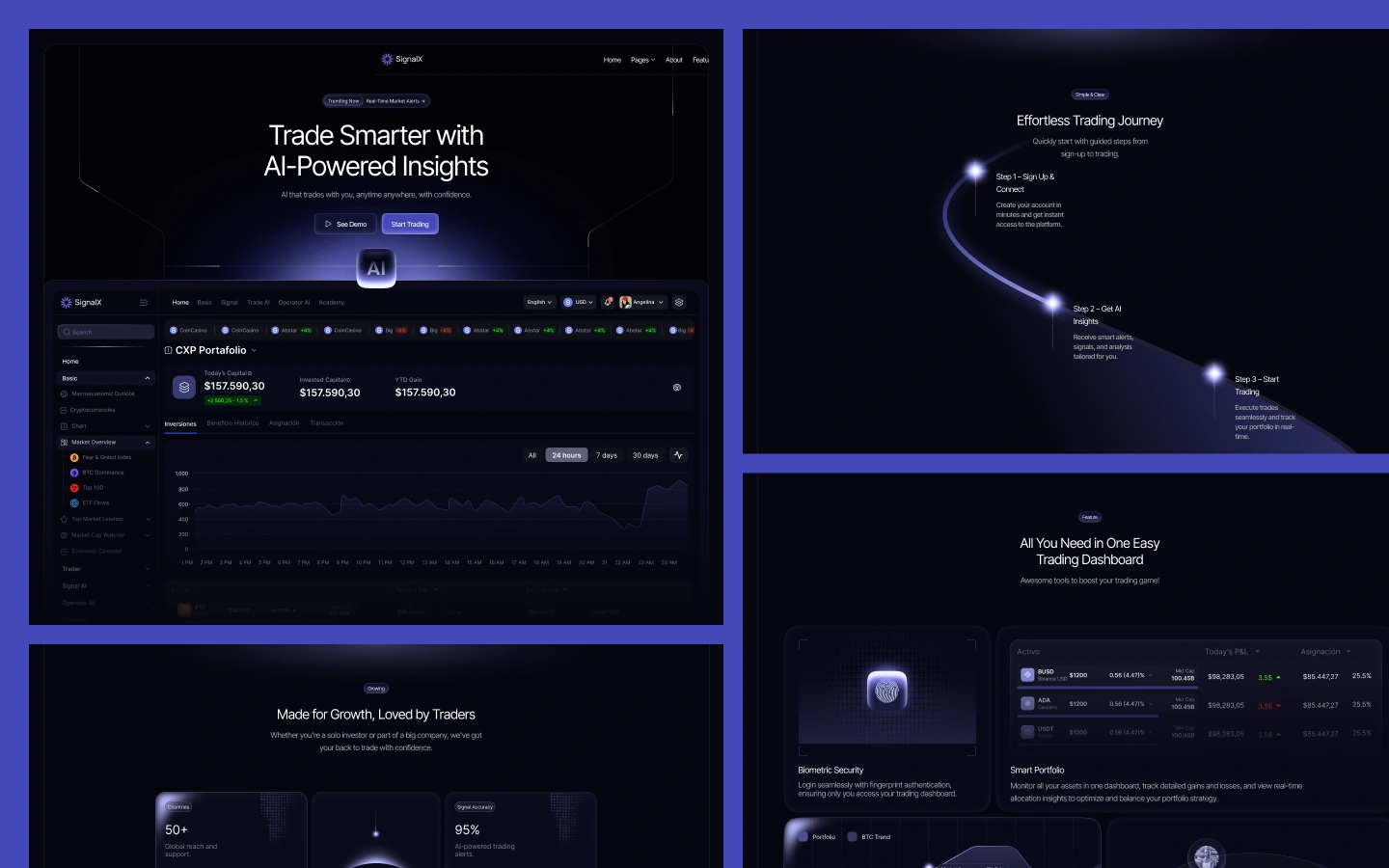The height and width of the screenshot is (868, 1389).
Task: Click the layers icon beside Today's Capital
Action: coord(184,387)
